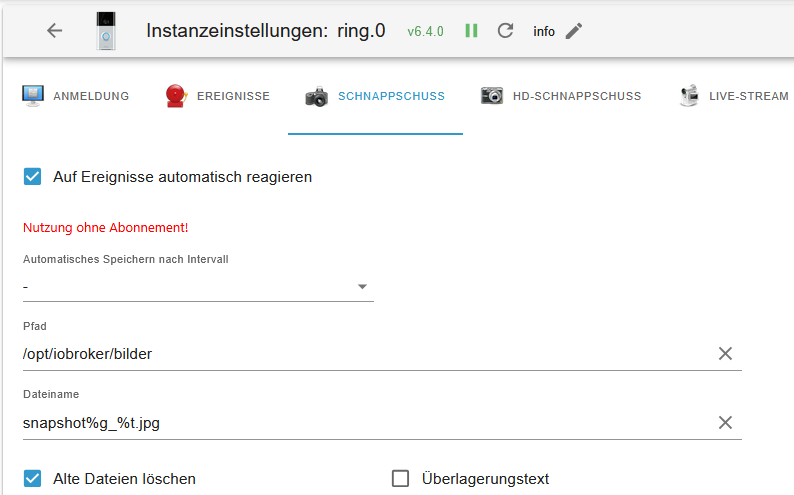The width and height of the screenshot is (794, 495).
Task: Switch to the ANMELDUNG tab
Action: coord(75,96)
